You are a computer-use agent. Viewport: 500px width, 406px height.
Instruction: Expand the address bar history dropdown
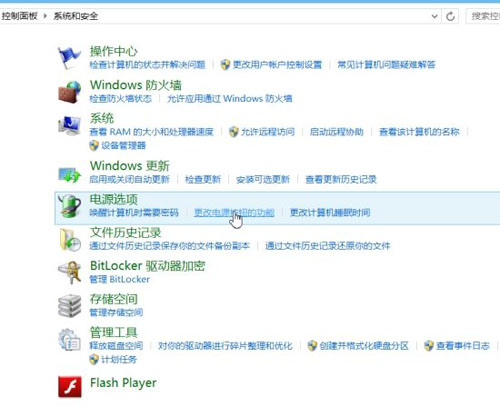click(x=434, y=16)
